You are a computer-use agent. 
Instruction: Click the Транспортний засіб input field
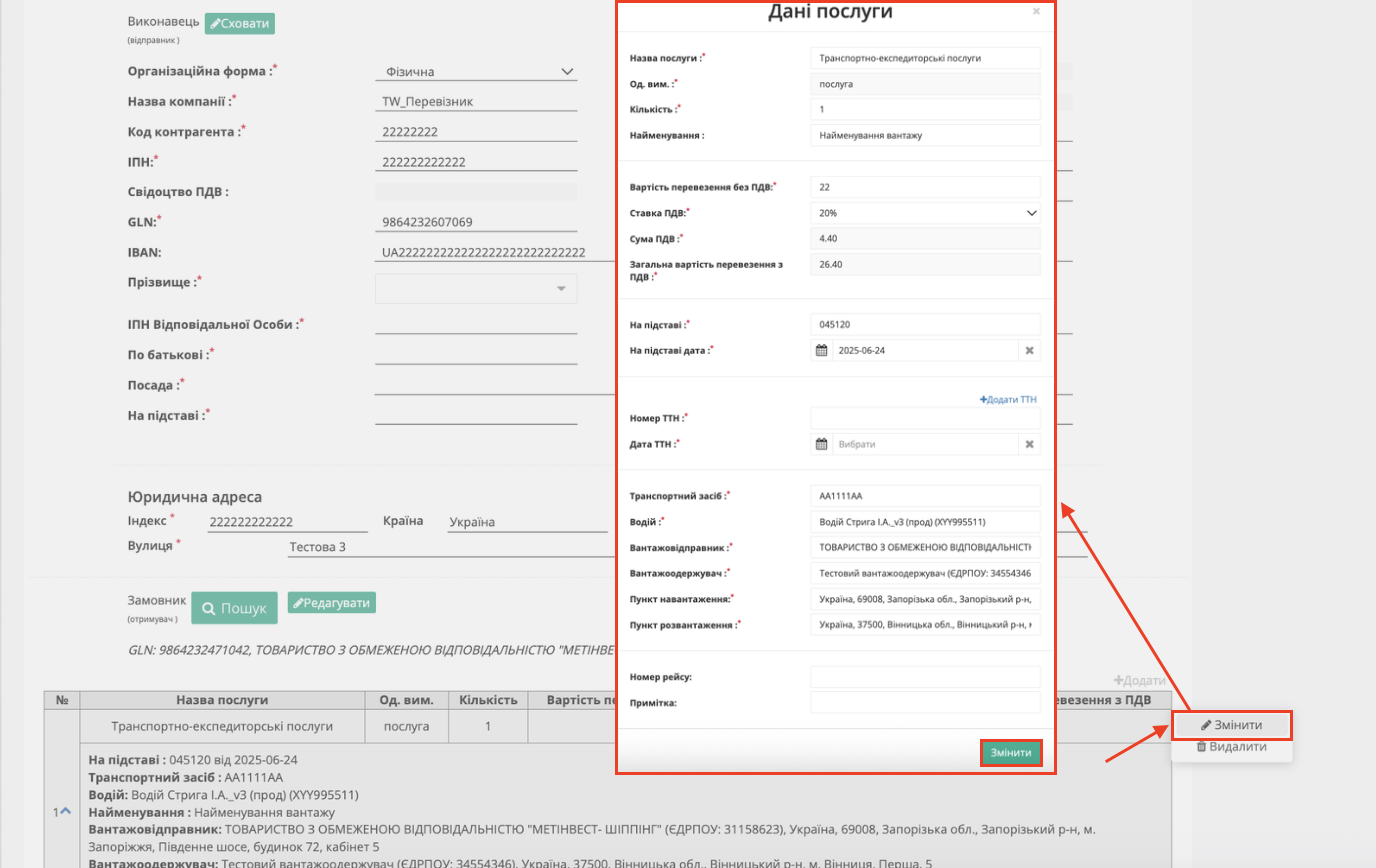[x=925, y=496]
